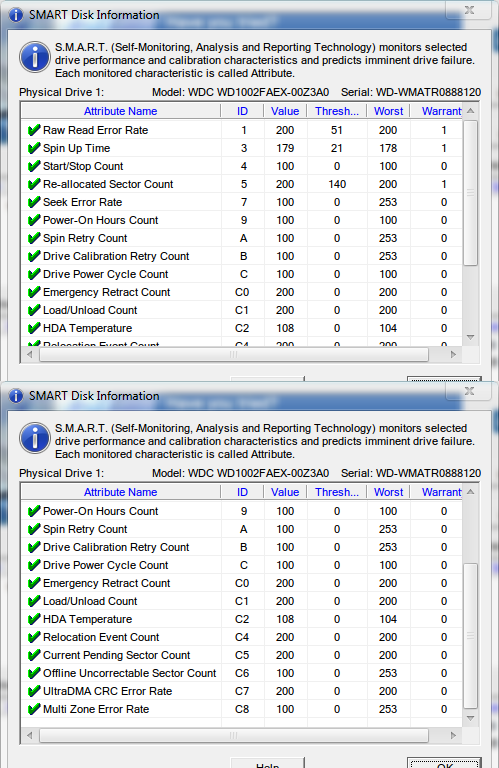Click the green check icon beside Start/Stop Count
Image resolution: width=499 pixels, height=768 pixels.
34,167
